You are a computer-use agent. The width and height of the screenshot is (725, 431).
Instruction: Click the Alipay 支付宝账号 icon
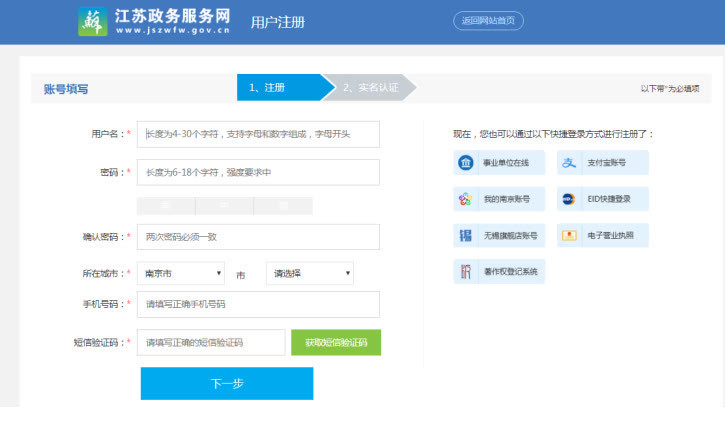tap(569, 163)
